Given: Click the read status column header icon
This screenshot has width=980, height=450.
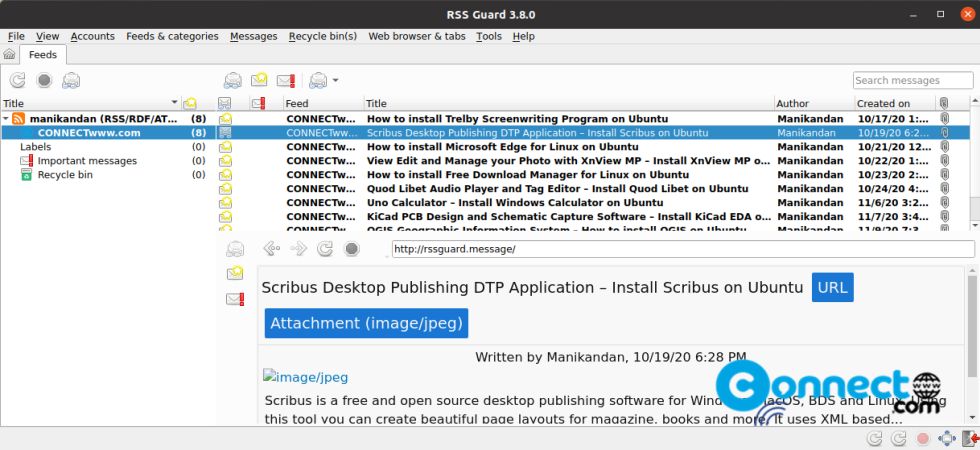Looking at the screenshot, I should click(224, 103).
